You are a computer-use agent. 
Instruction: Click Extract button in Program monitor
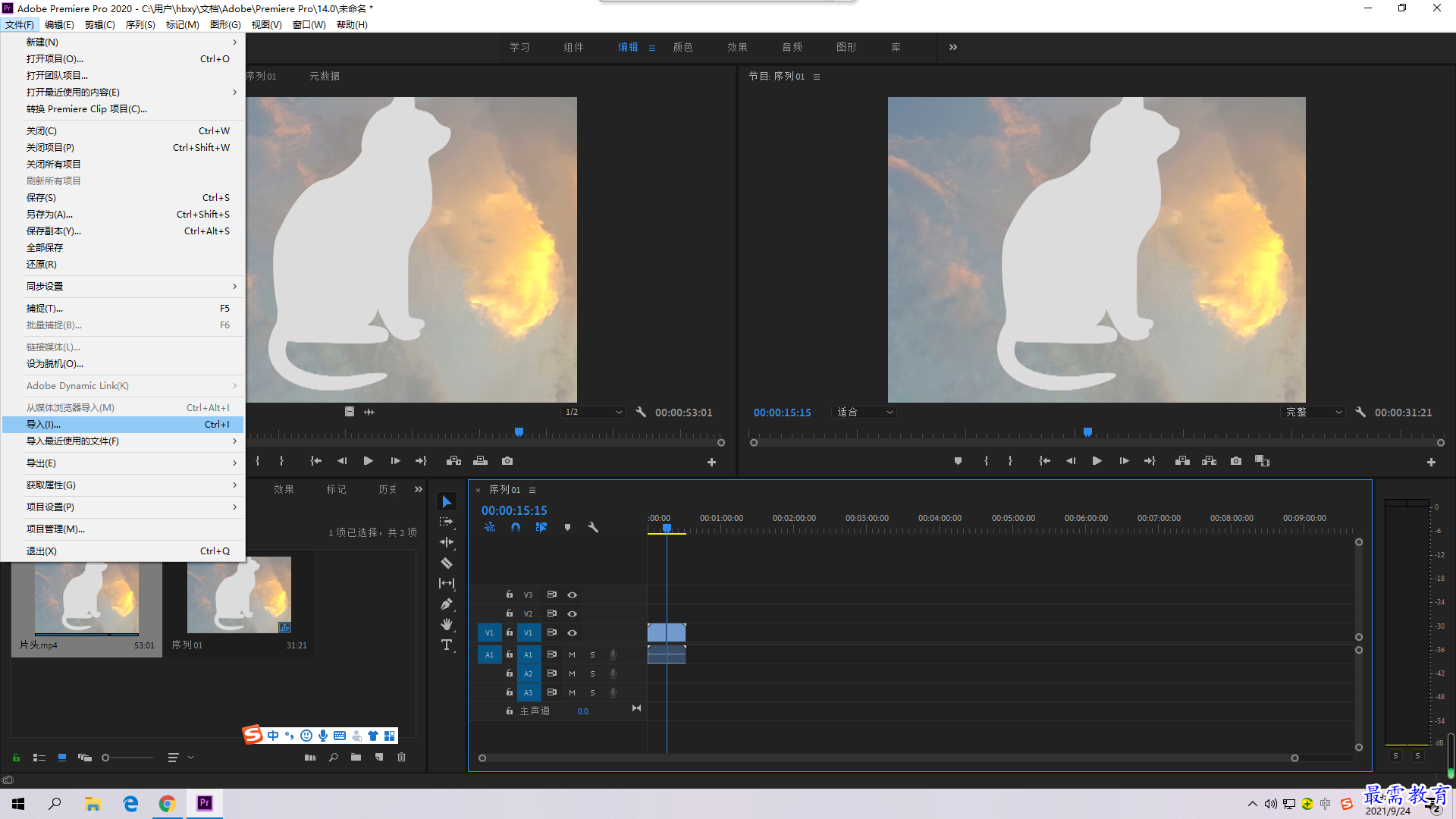click(1210, 461)
